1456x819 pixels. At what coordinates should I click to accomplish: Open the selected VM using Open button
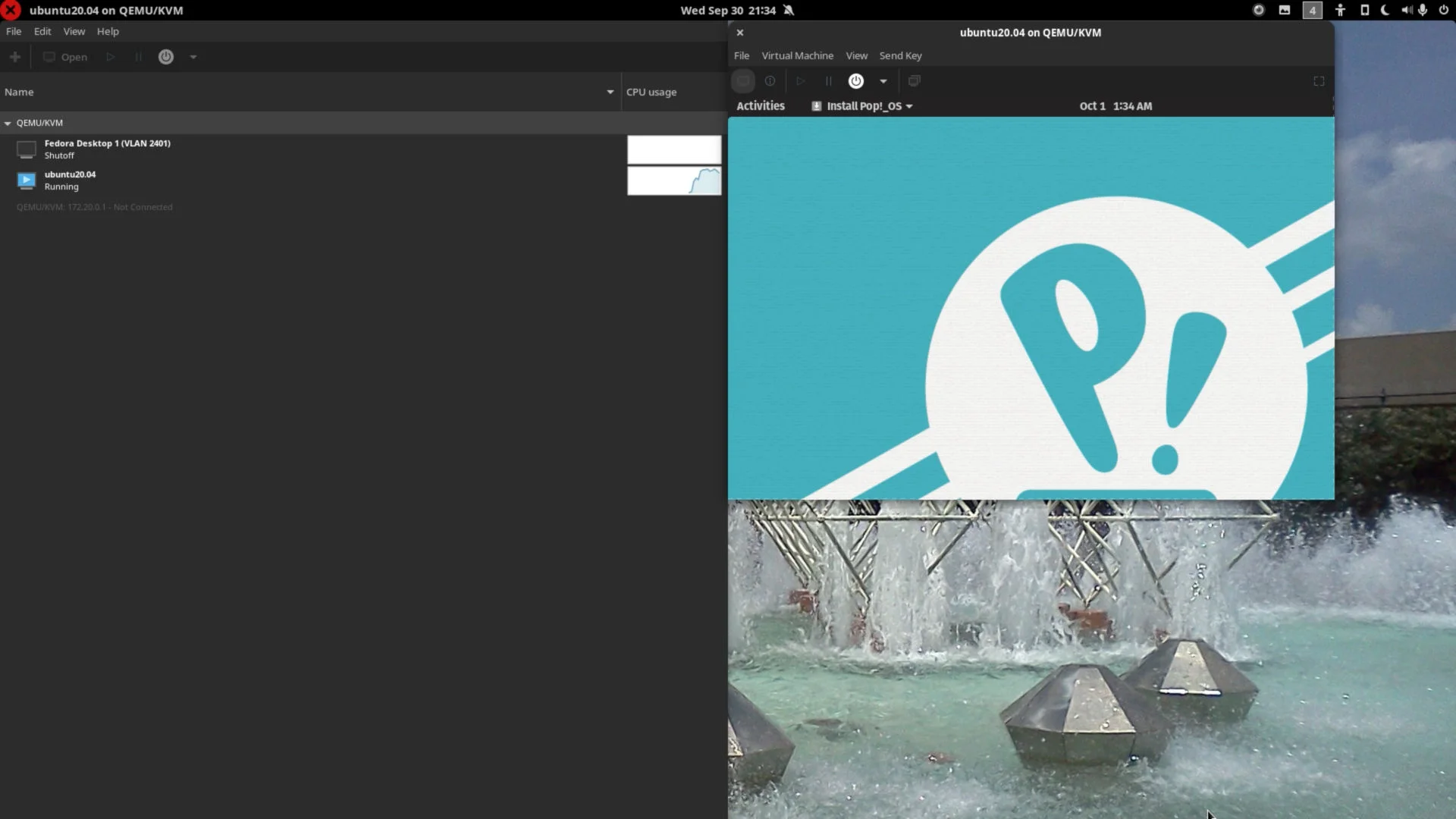(x=65, y=57)
